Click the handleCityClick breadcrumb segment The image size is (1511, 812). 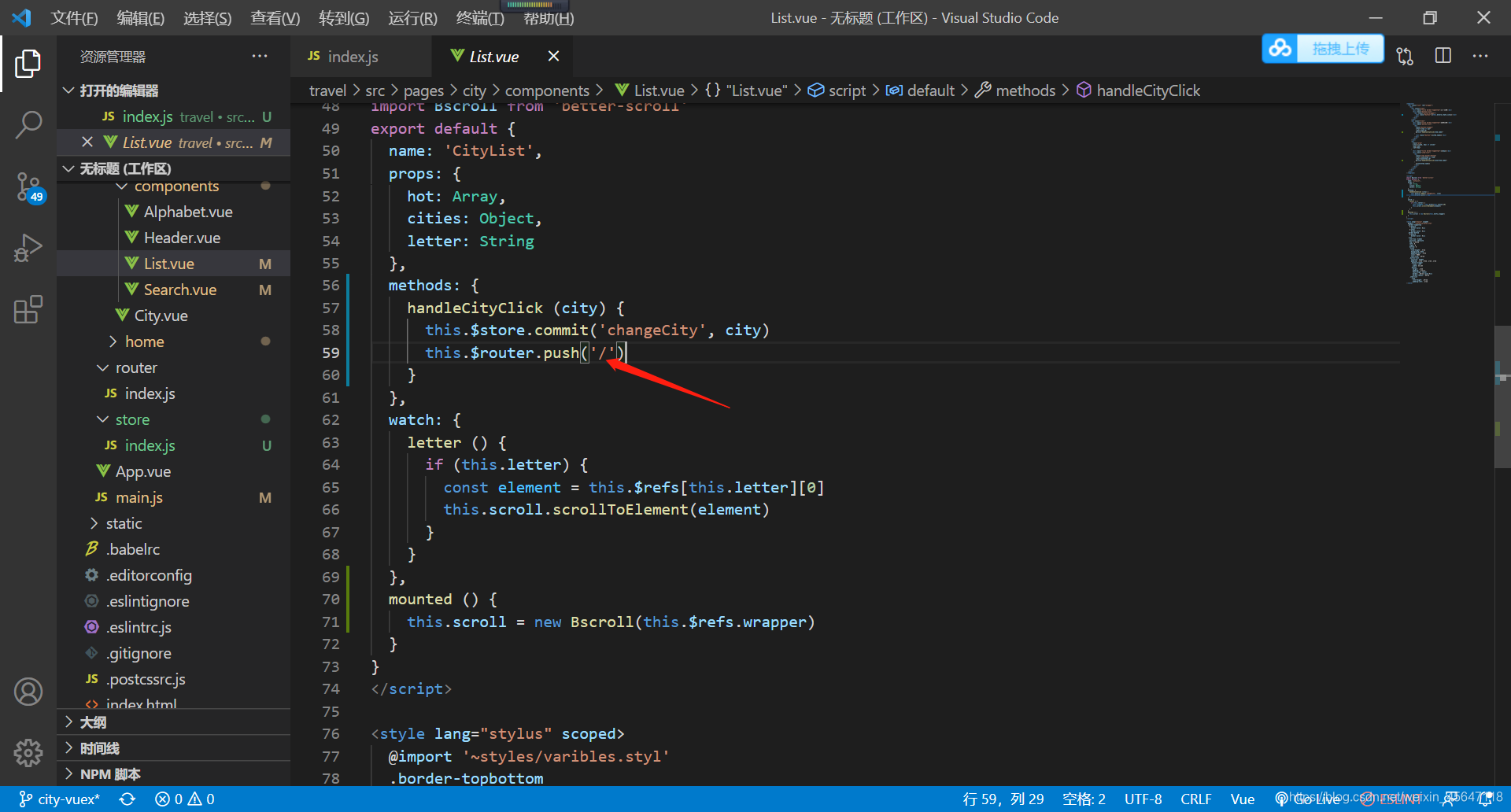1138,90
